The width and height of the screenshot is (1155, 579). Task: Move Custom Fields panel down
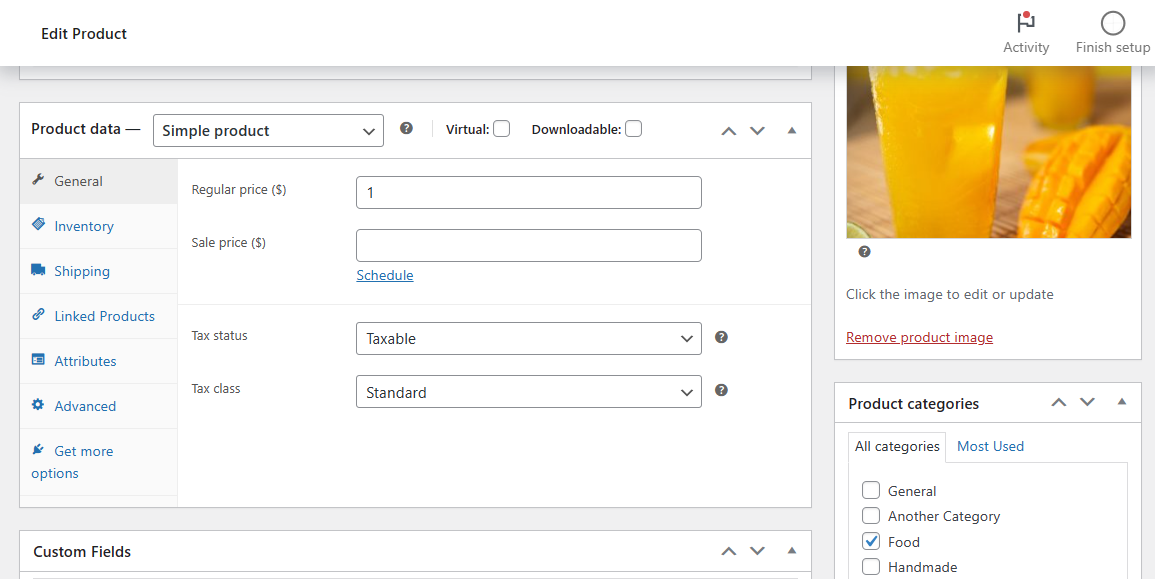point(757,551)
